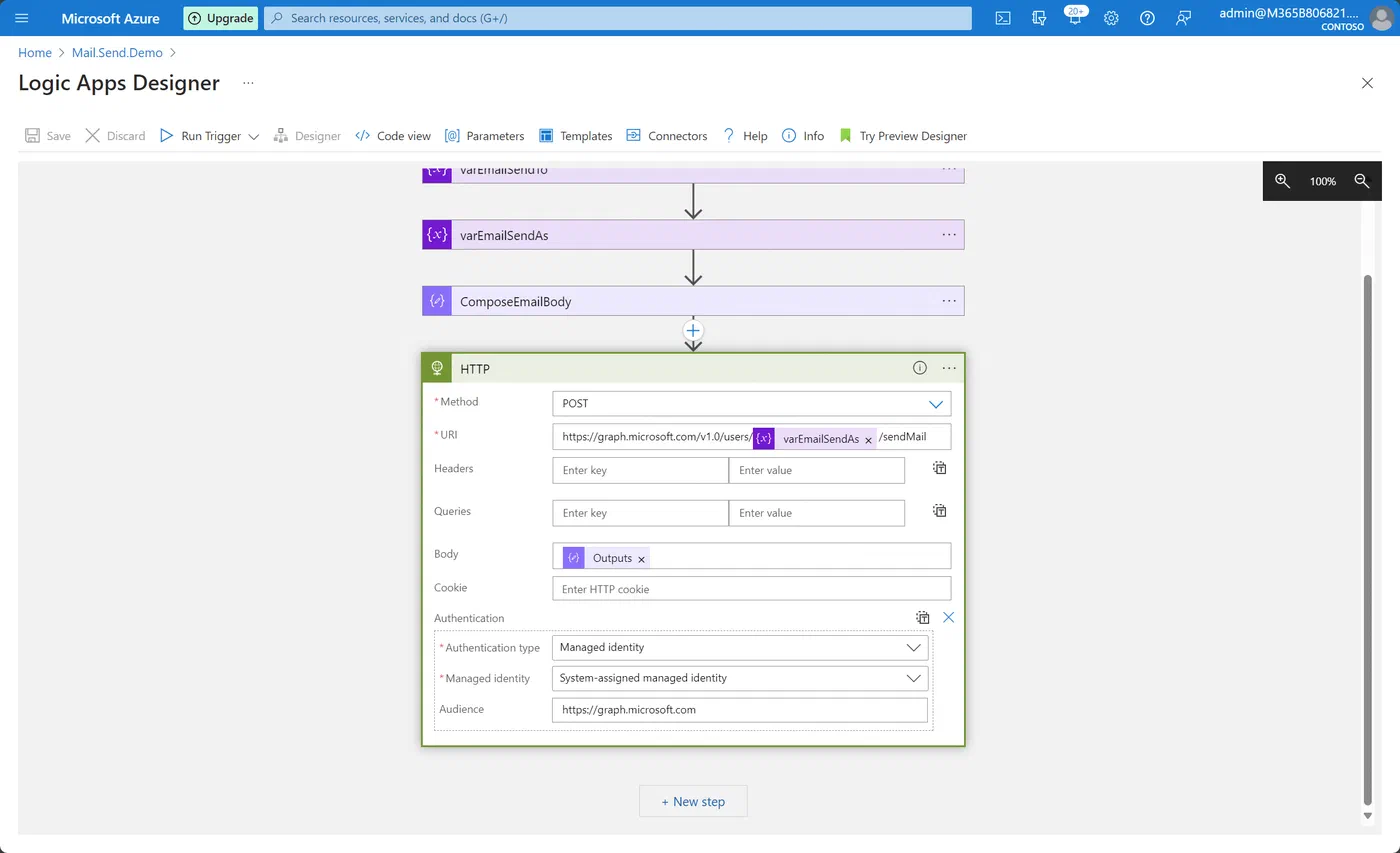
Task: Open notifications bell icon
Action: click(1075, 18)
